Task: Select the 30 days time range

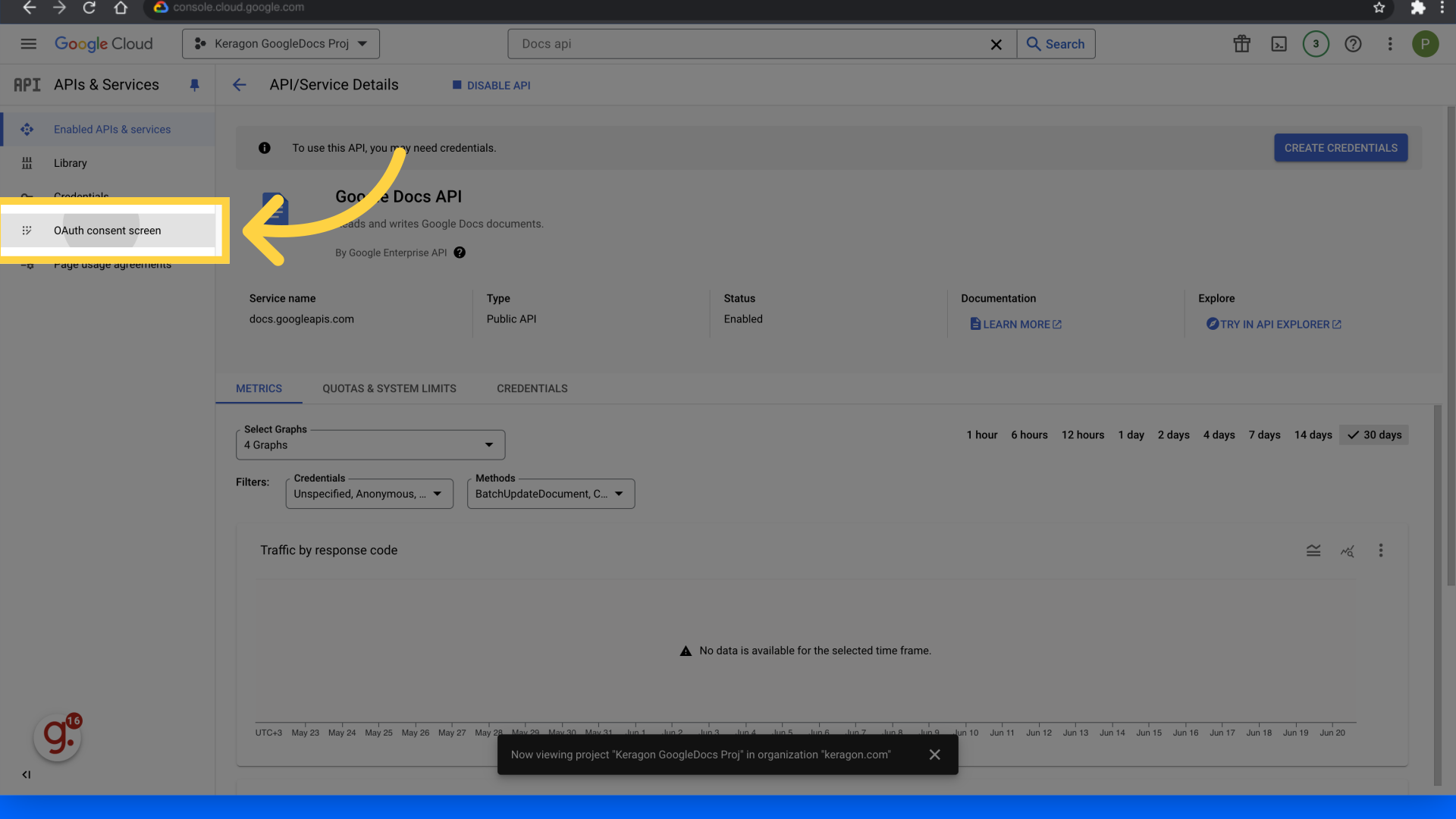Action: (x=1374, y=435)
